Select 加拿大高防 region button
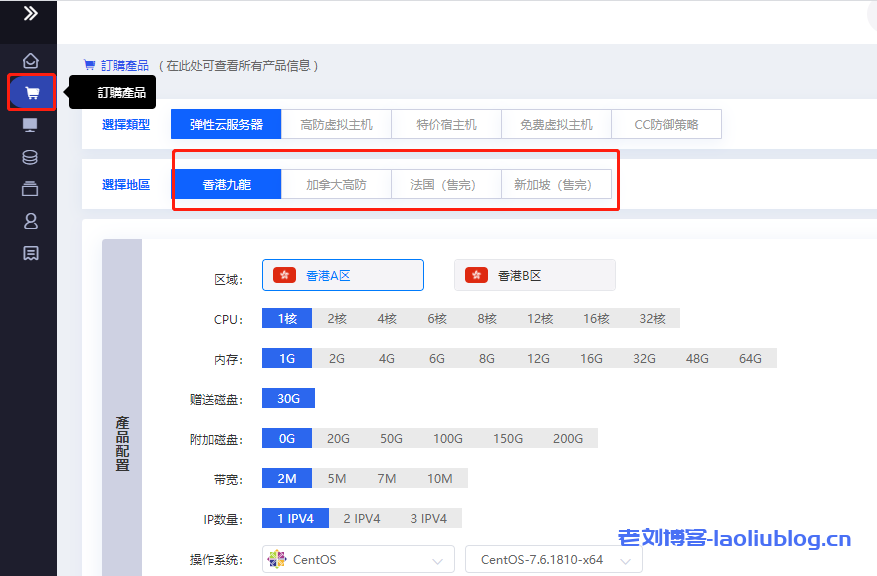The height and width of the screenshot is (576, 877). pos(336,185)
